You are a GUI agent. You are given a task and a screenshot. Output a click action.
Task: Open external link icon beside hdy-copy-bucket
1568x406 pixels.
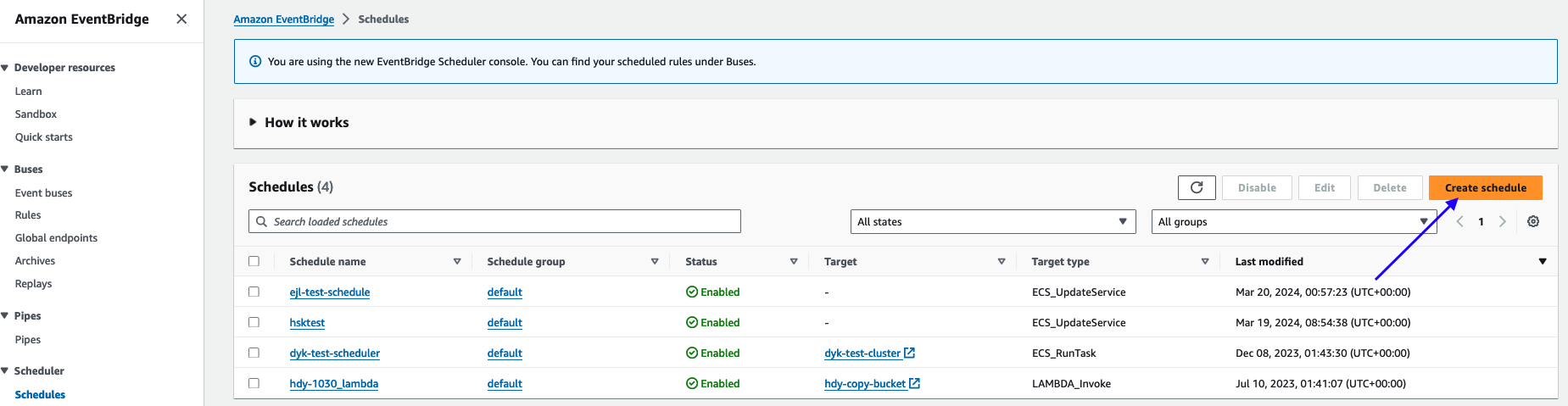click(x=914, y=383)
